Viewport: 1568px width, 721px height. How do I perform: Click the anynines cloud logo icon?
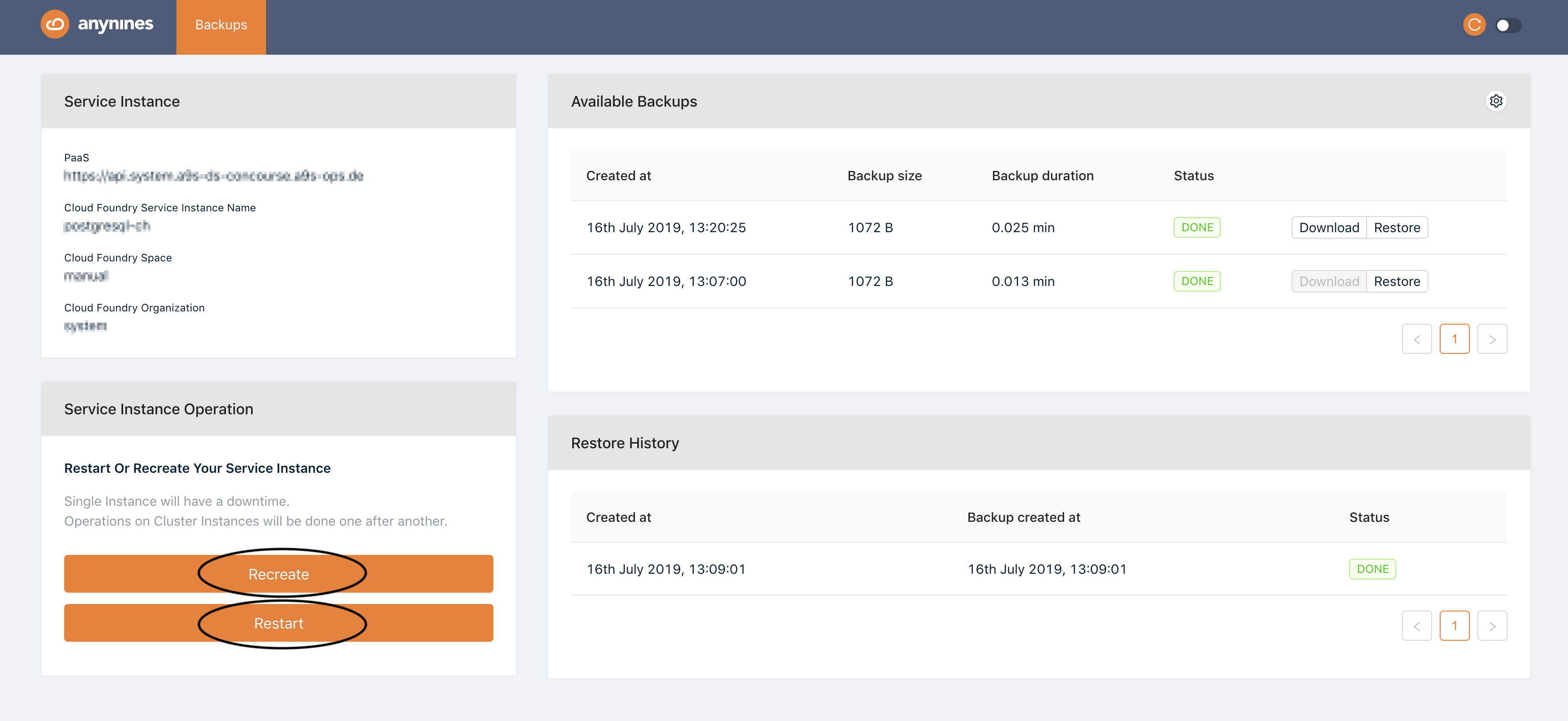tap(55, 25)
